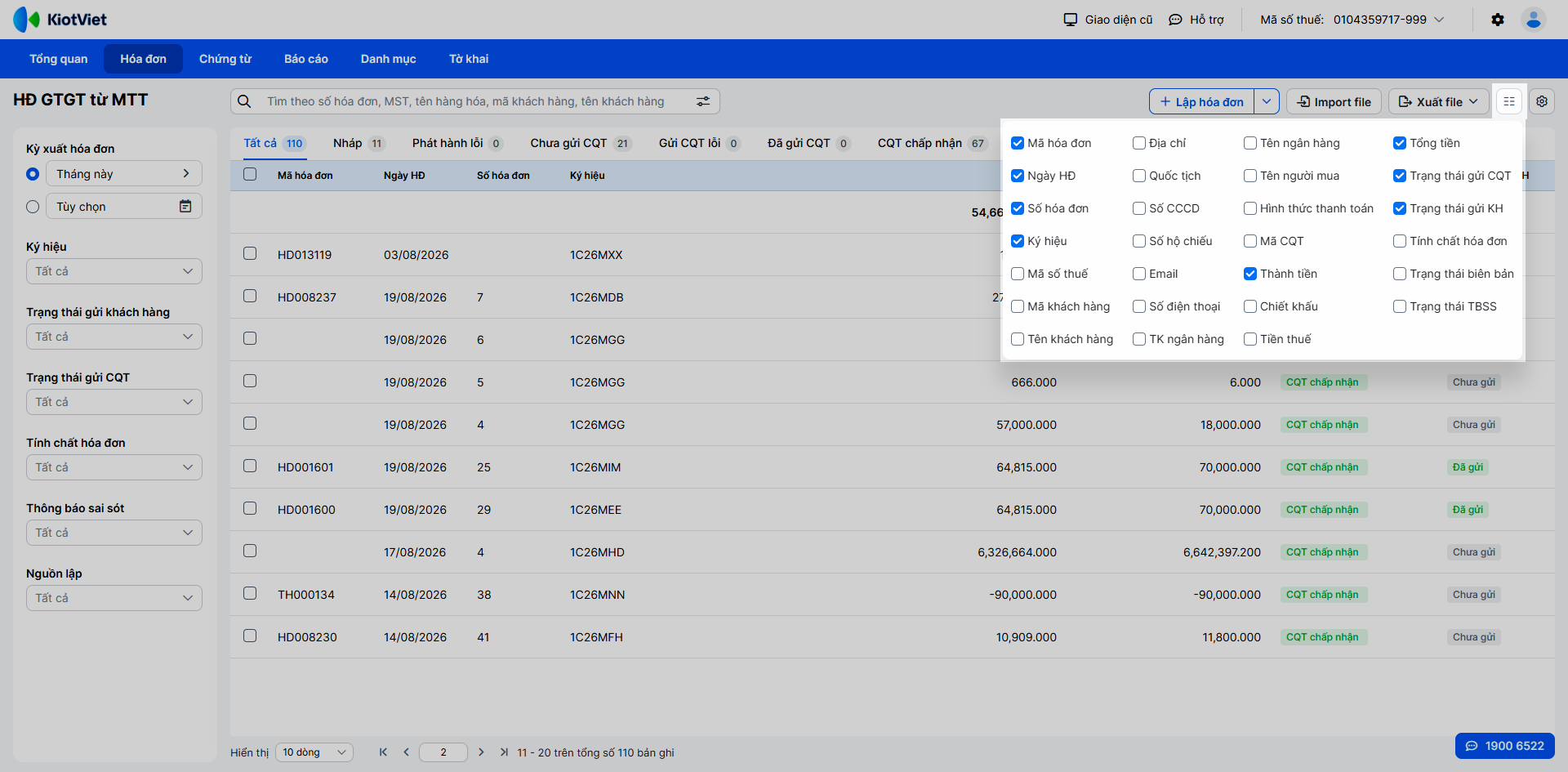Switch to Phát hành lỗi tab
Viewport: 1568px width, 772px height.
point(457,143)
